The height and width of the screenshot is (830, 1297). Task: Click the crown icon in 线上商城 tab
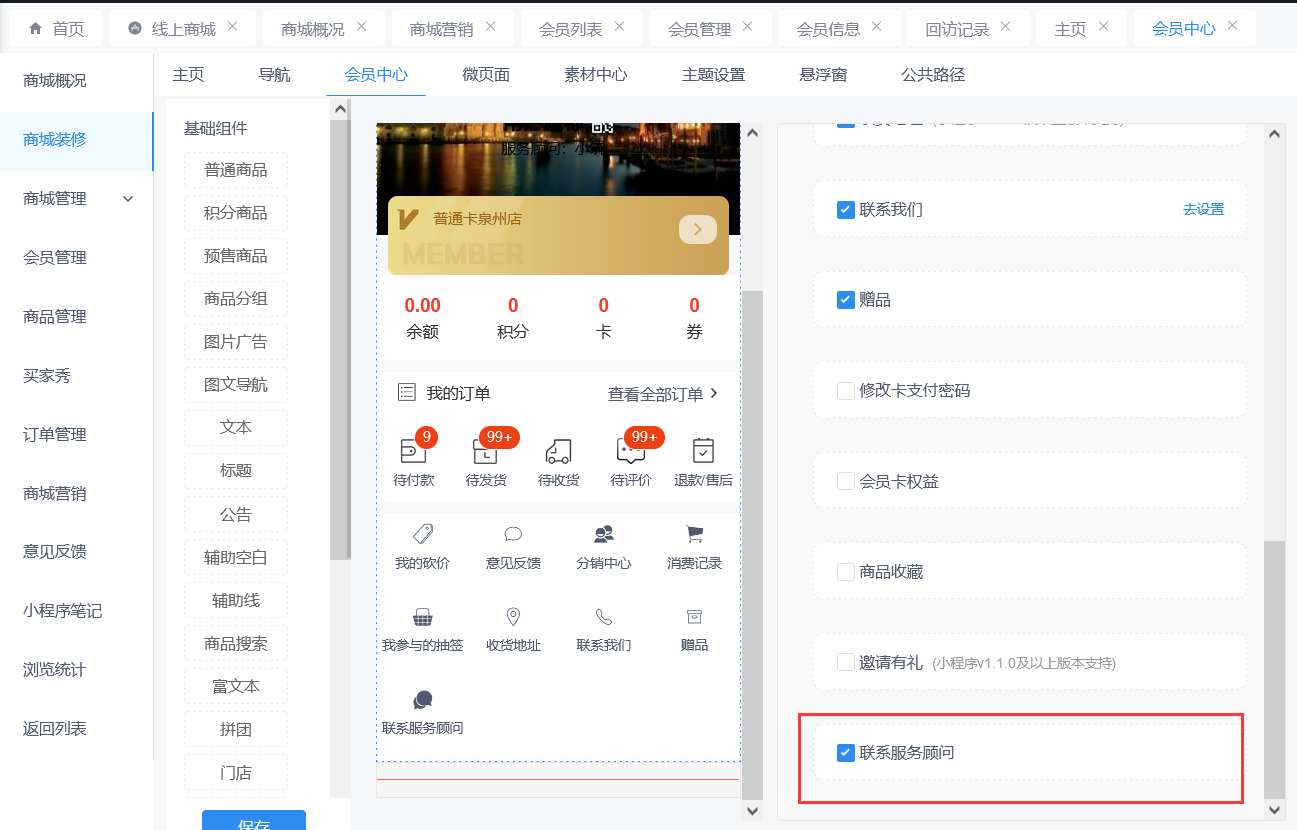point(135,29)
